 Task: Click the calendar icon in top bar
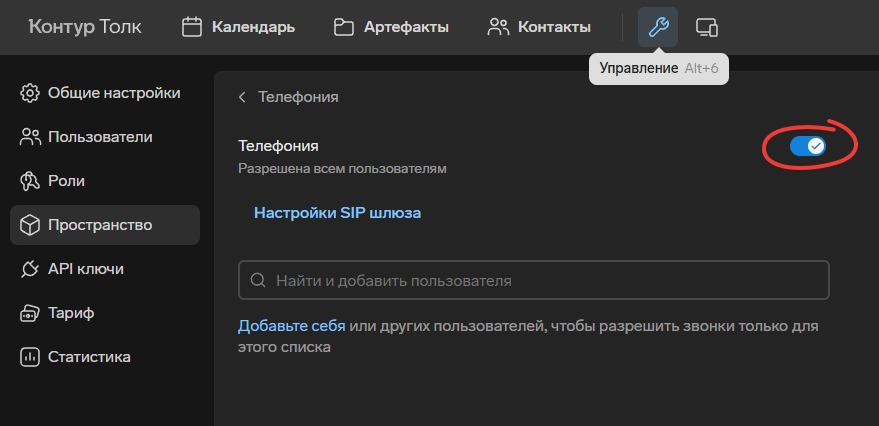[x=192, y=27]
